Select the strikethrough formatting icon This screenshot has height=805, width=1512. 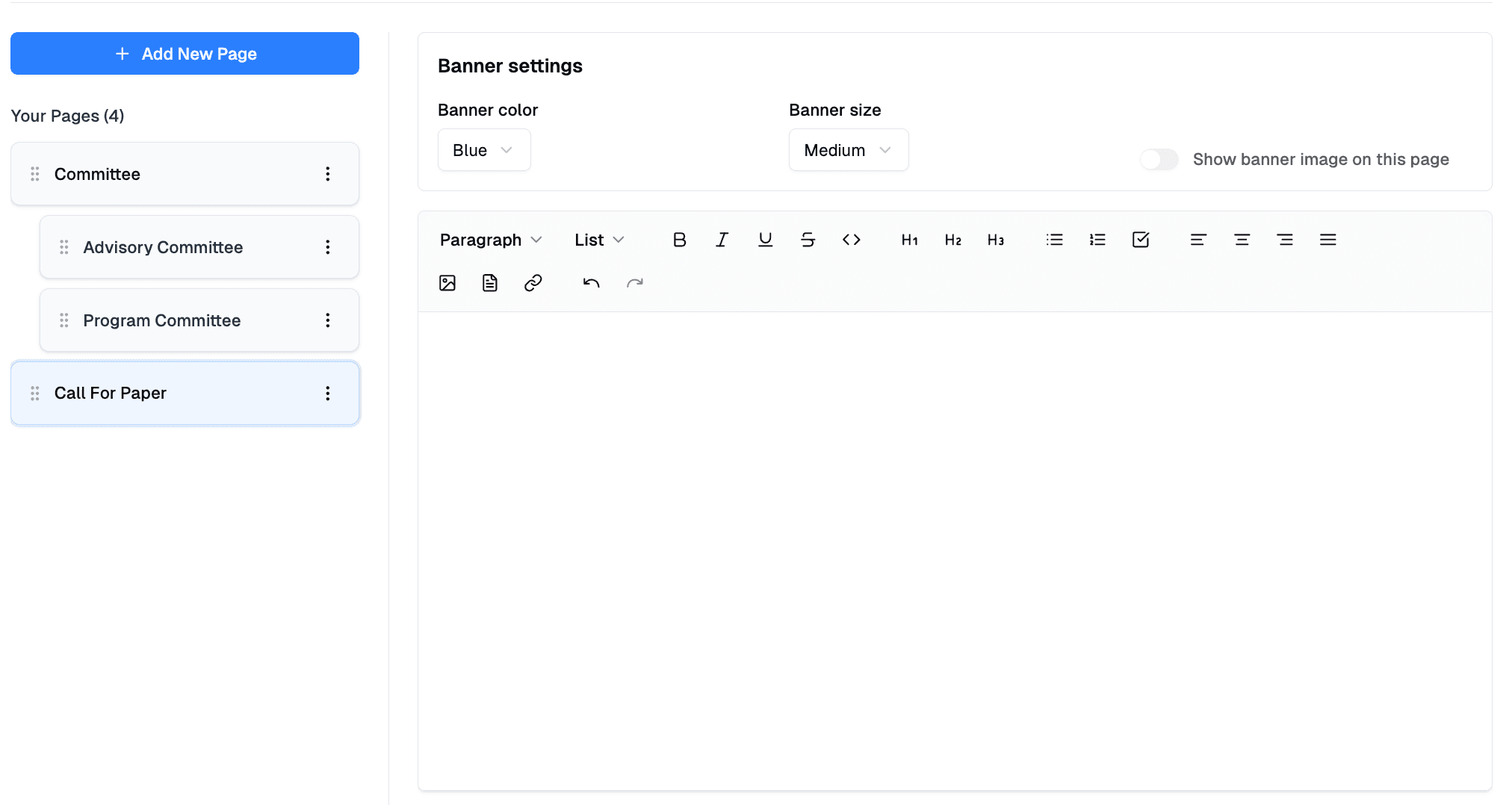coord(808,240)
